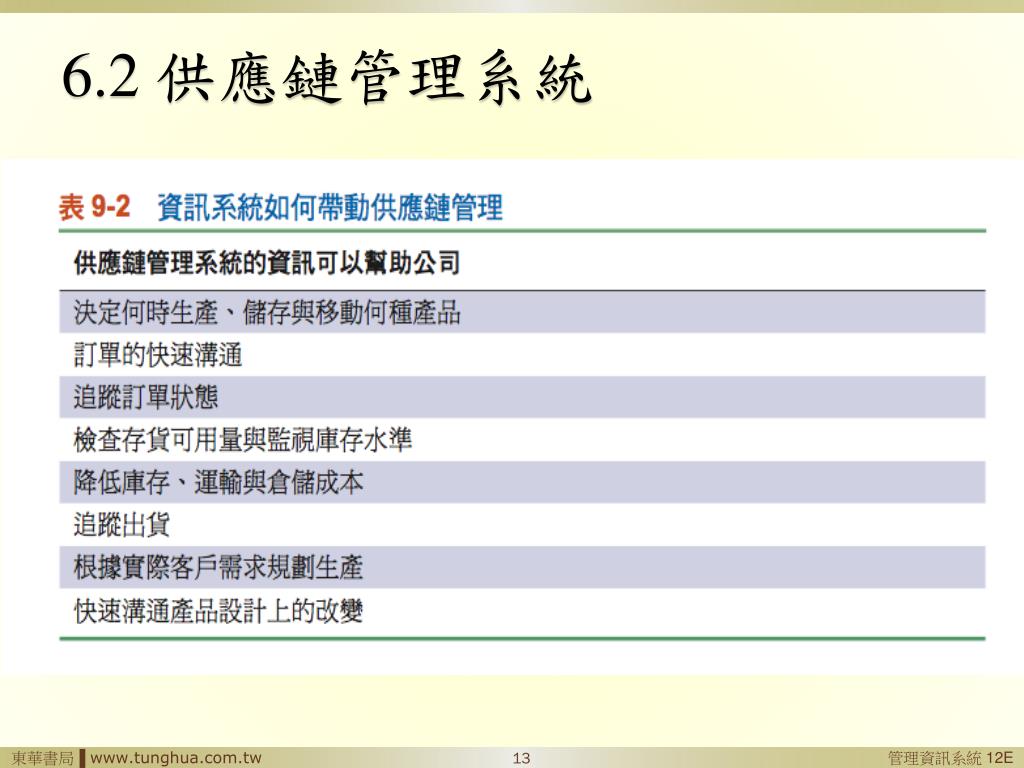Screen dimensions: 1024x768
Task: Click the row 追蹤訂單狀態
Action: (x=522, y=397)
